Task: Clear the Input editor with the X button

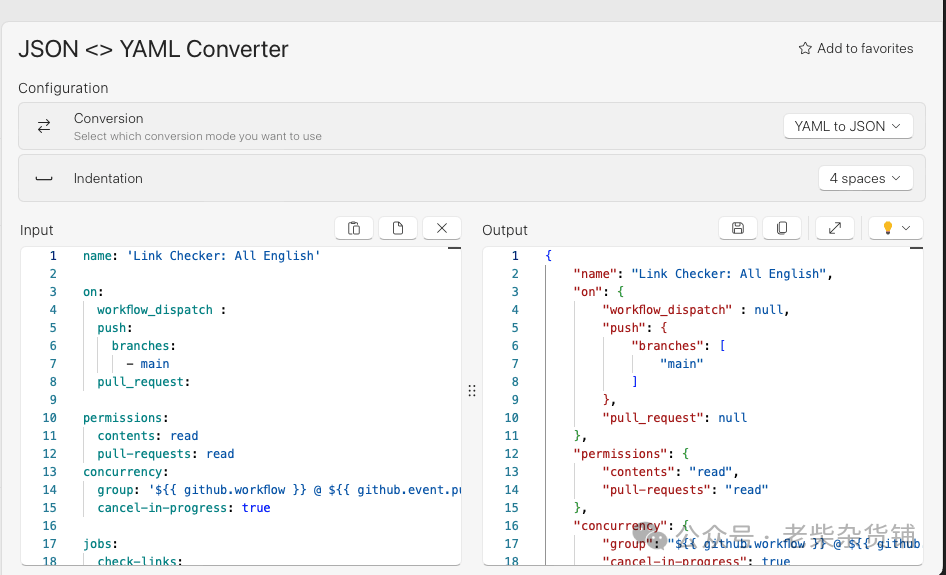Action: click(x=442, y=228)
